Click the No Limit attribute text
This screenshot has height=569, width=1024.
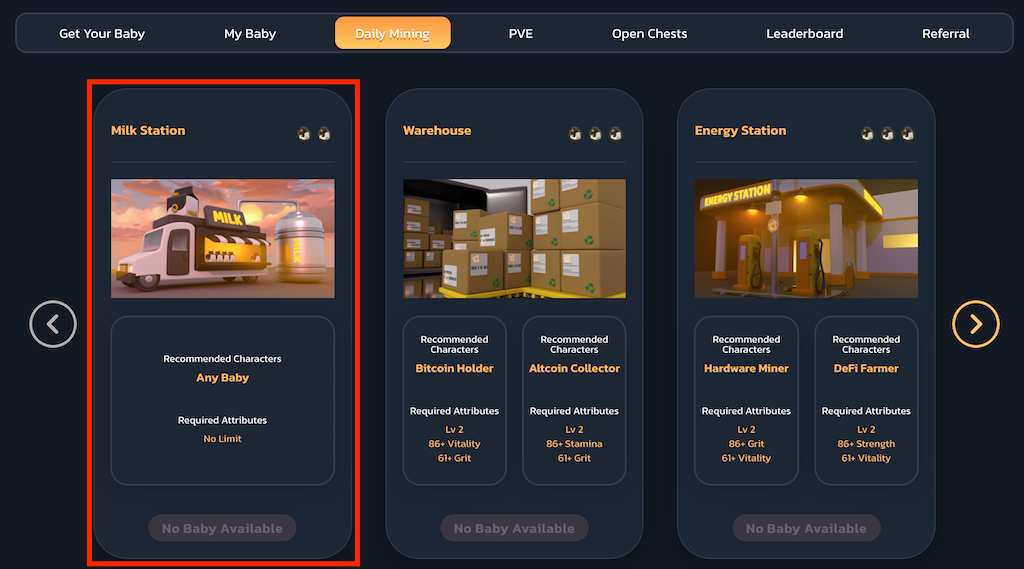coord(222,439)
